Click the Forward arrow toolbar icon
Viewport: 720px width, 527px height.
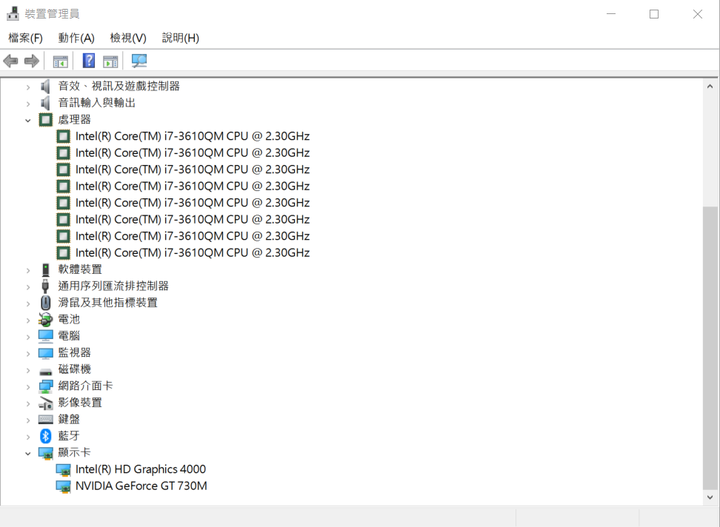pos(32,61)
